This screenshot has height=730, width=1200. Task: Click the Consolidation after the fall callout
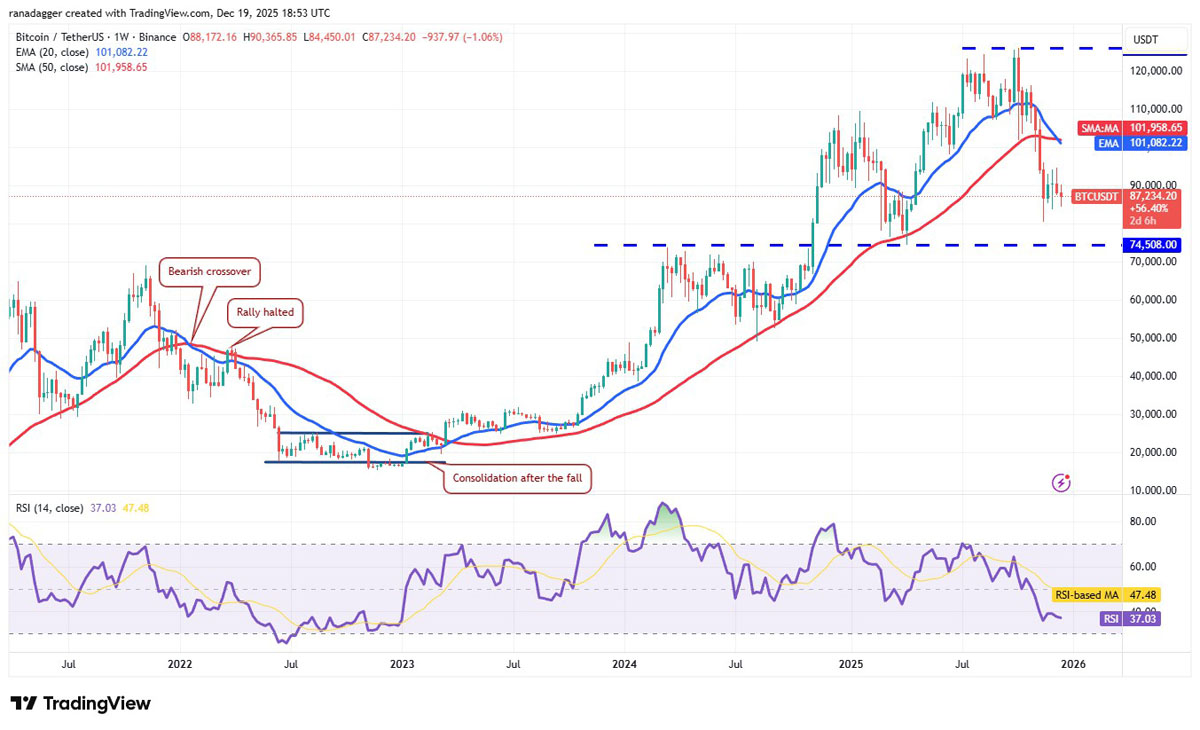coord(518,478)
